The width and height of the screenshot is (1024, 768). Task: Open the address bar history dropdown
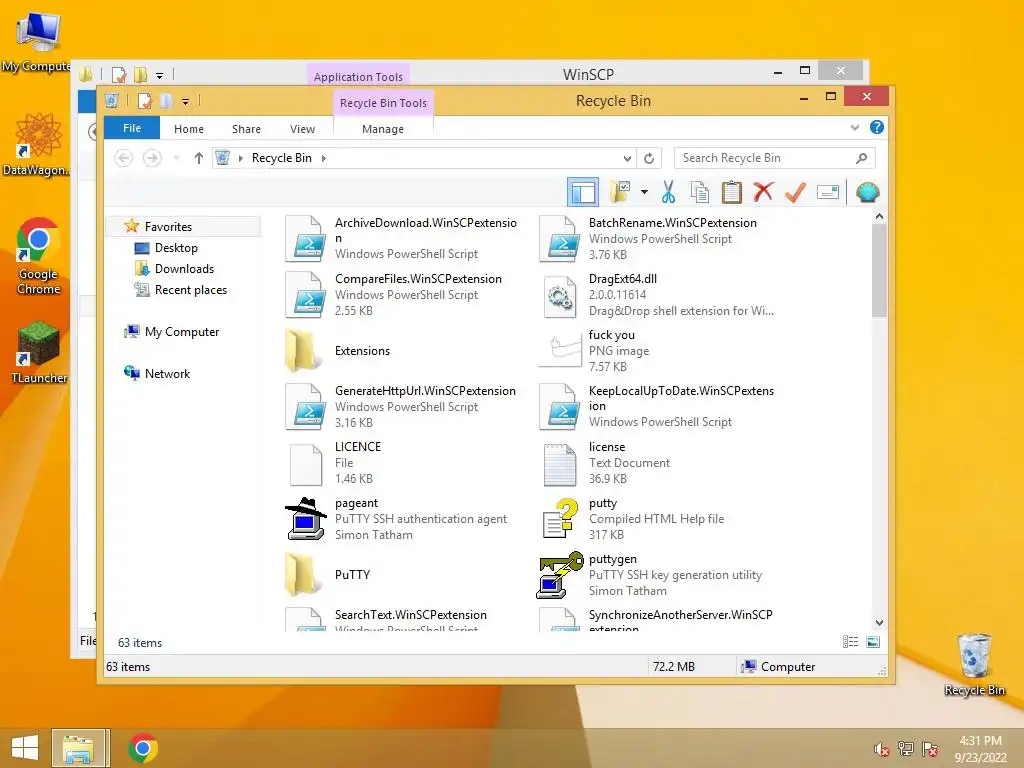click(627, 158)
